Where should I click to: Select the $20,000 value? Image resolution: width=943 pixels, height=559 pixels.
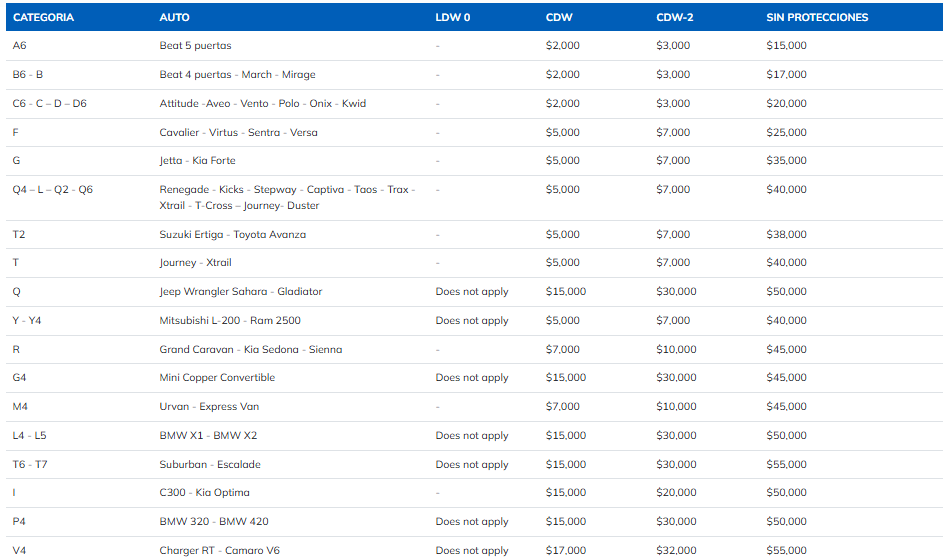click(x=787, y=103)
